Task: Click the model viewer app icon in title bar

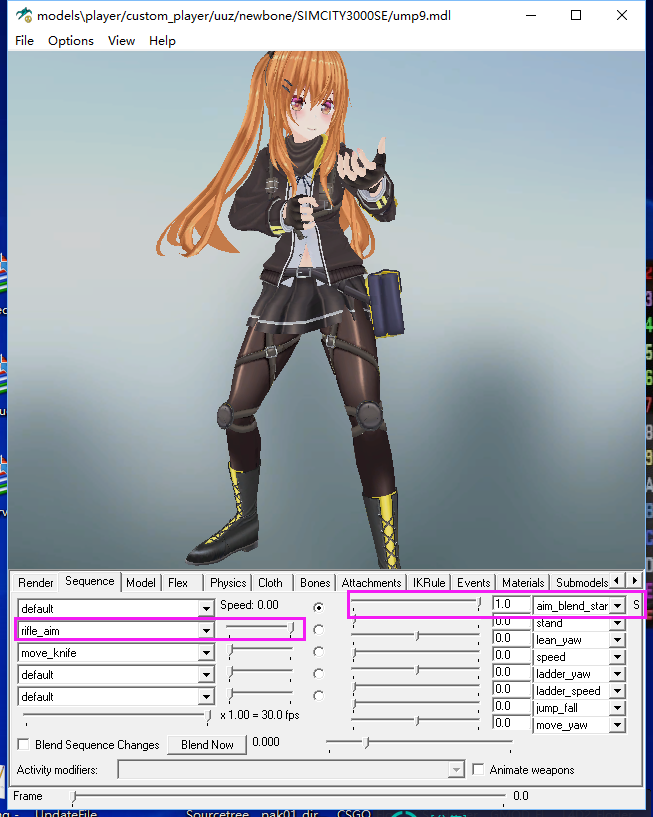Action: click(x=23, y=15)
